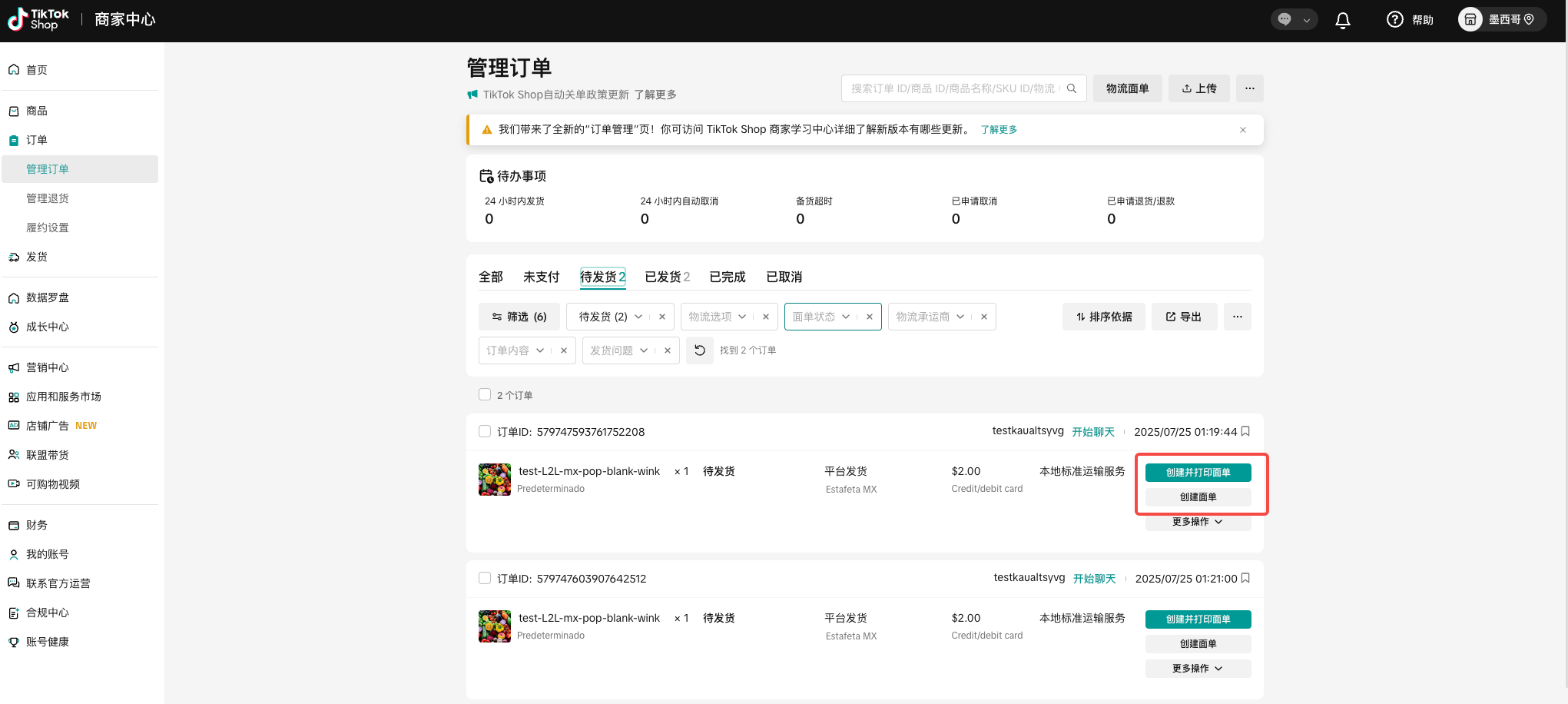Check the select-all 2 个订单 checkbox
This screenshot has width=1568, height=704.
[x=485, y=395]
